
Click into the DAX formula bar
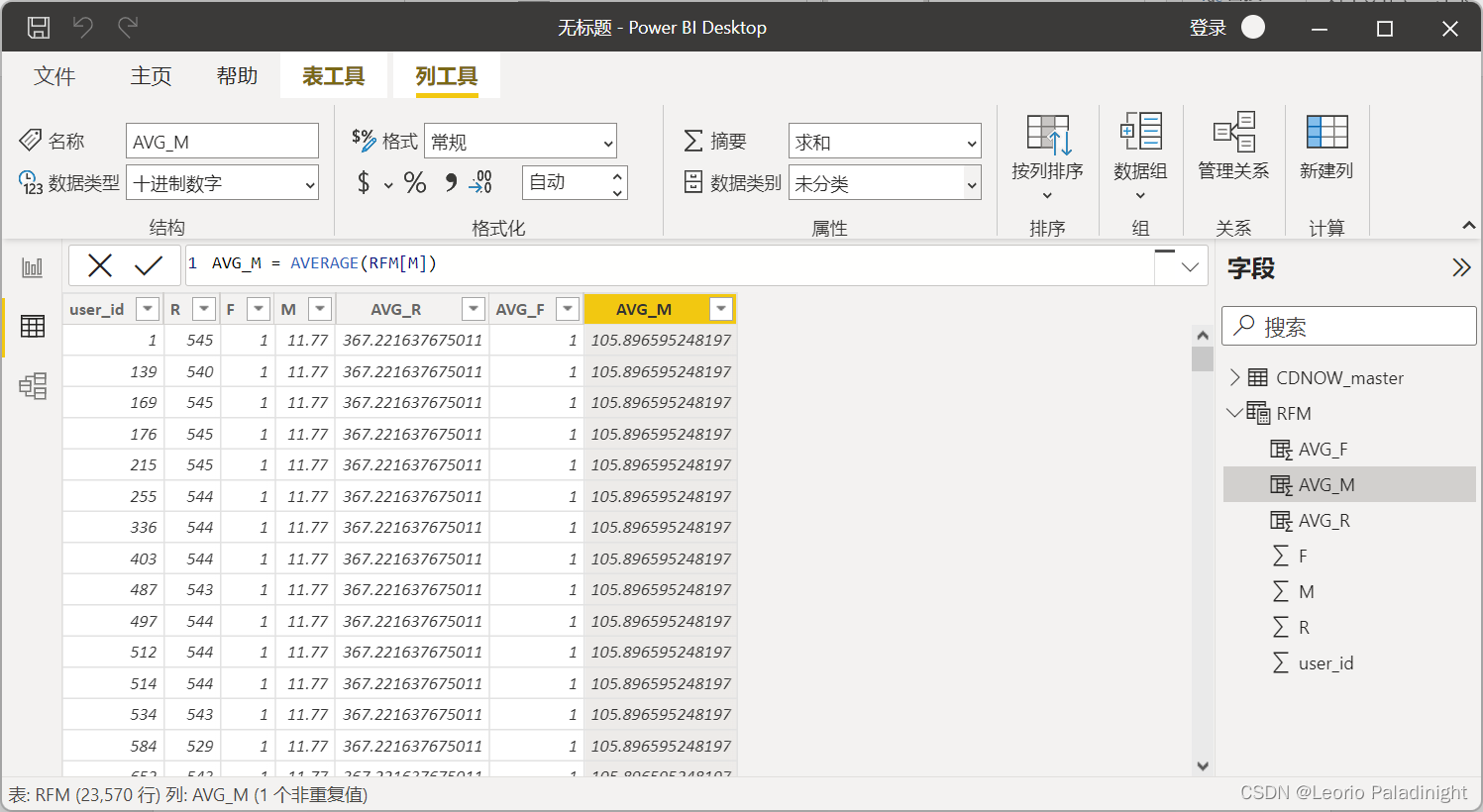pyautogui.click(x=670, y=264)
